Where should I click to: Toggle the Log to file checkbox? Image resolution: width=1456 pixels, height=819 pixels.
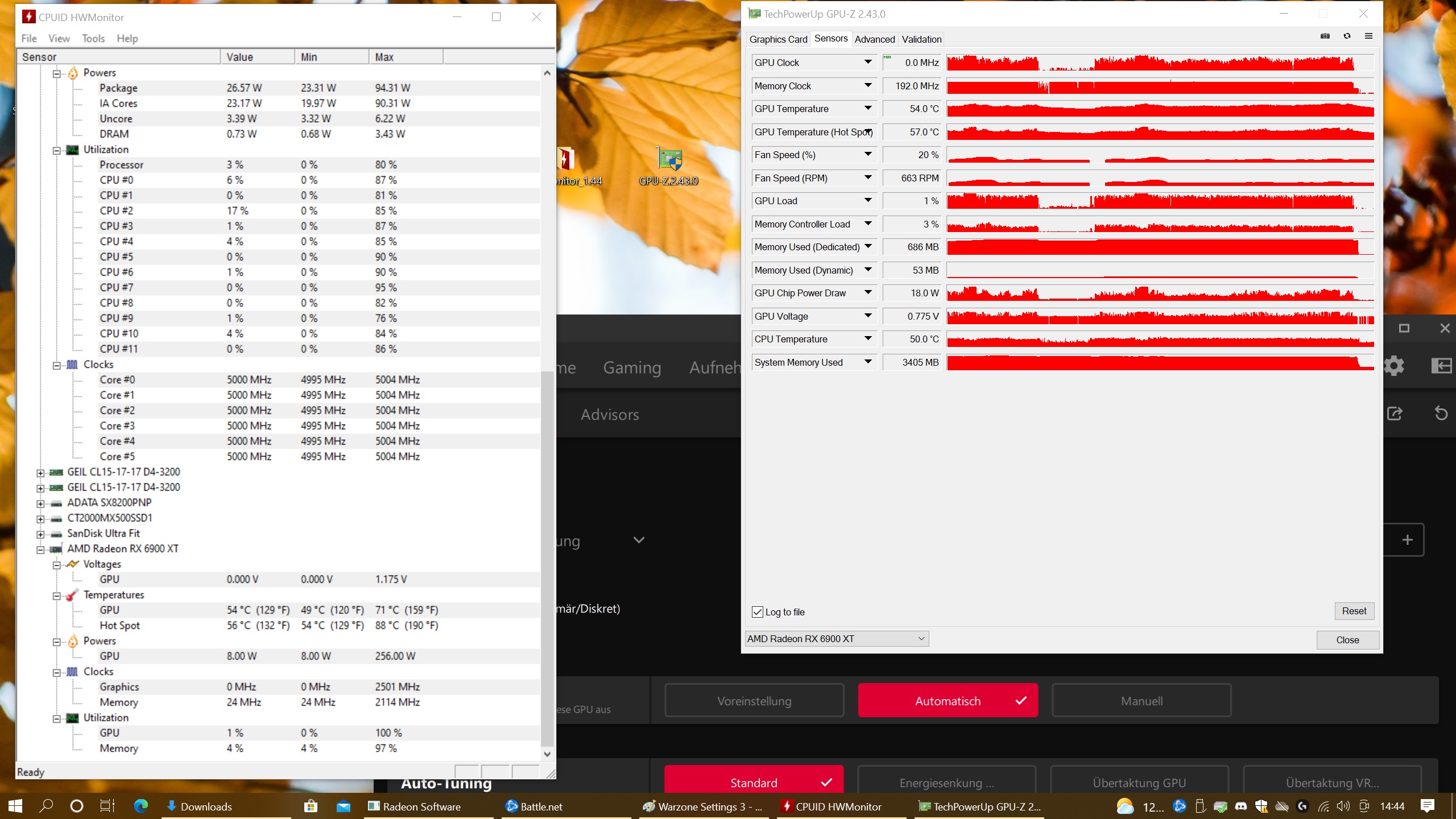(x=758, y=612)
